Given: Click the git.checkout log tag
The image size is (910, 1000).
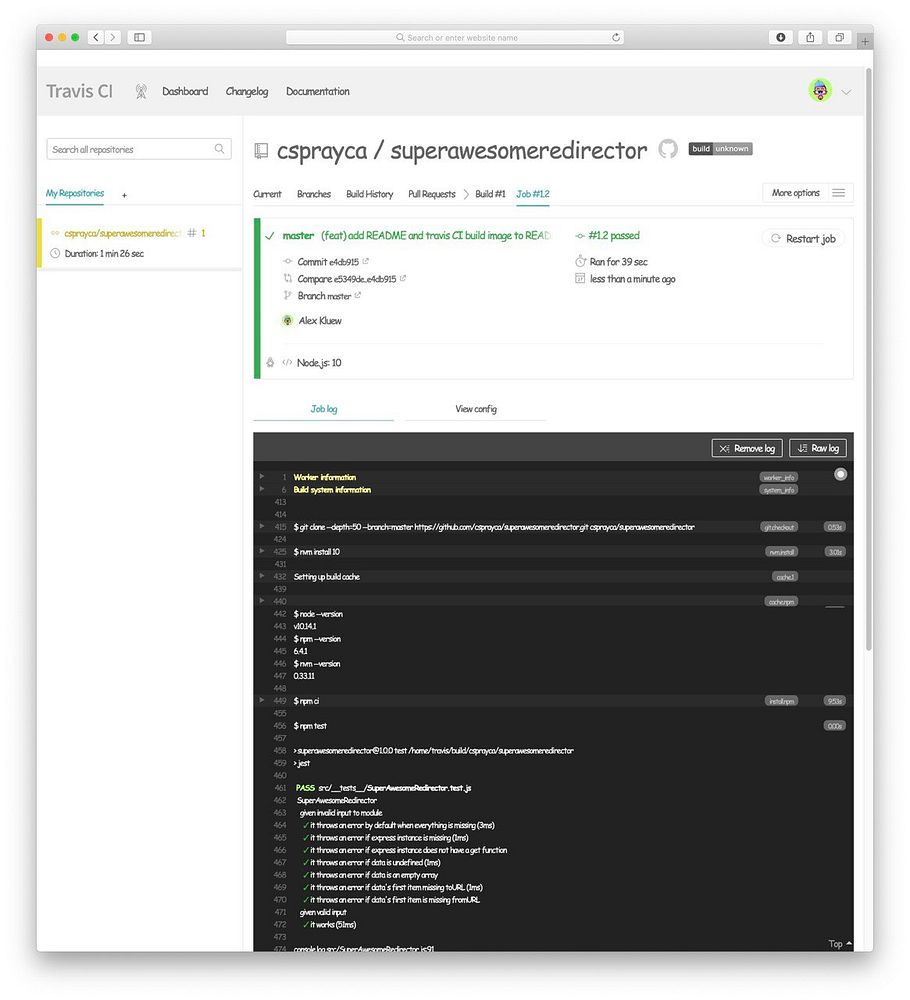Looking at the screenshot, I should (779, 527).
